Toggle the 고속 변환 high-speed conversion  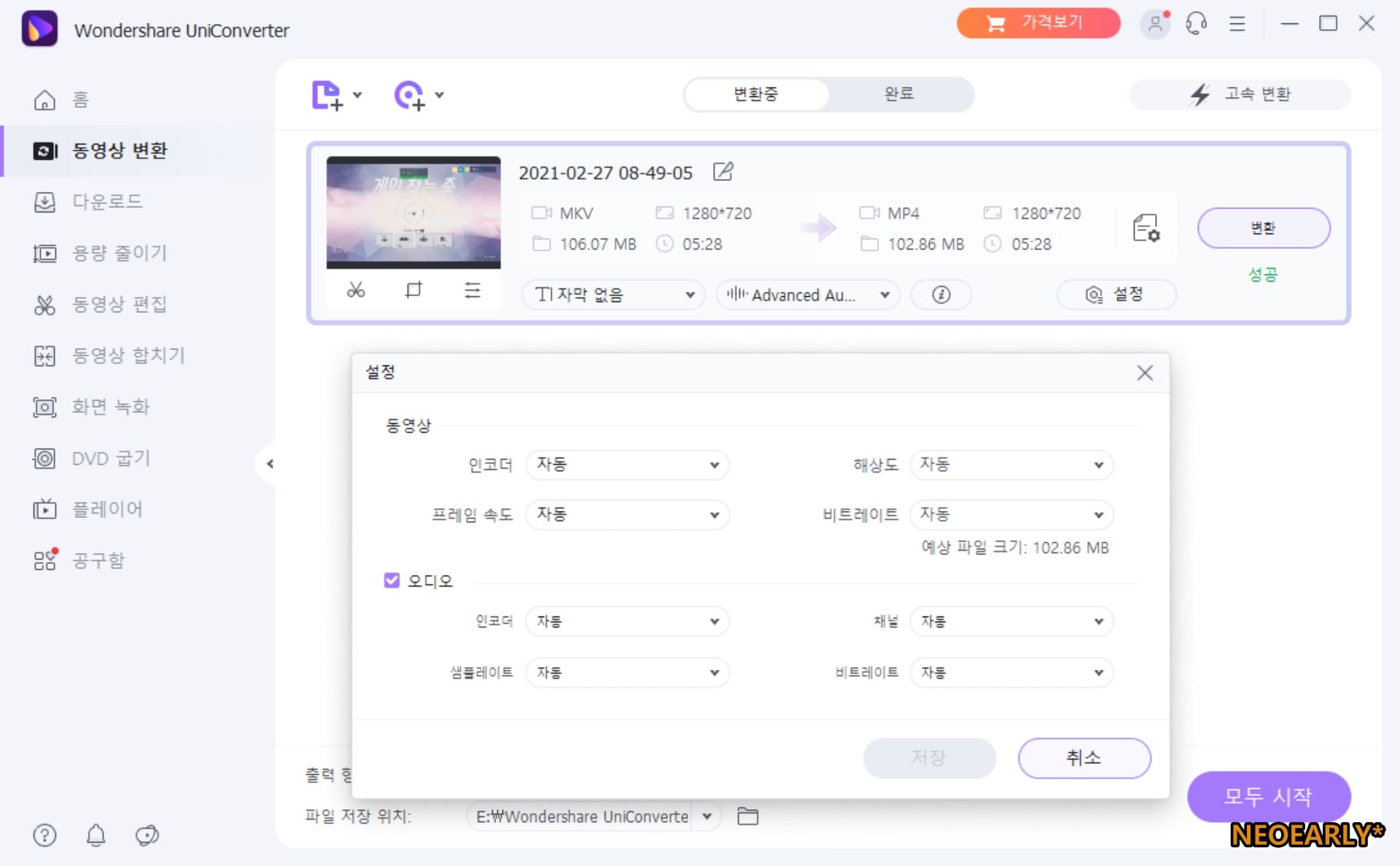coord(1240,94)
